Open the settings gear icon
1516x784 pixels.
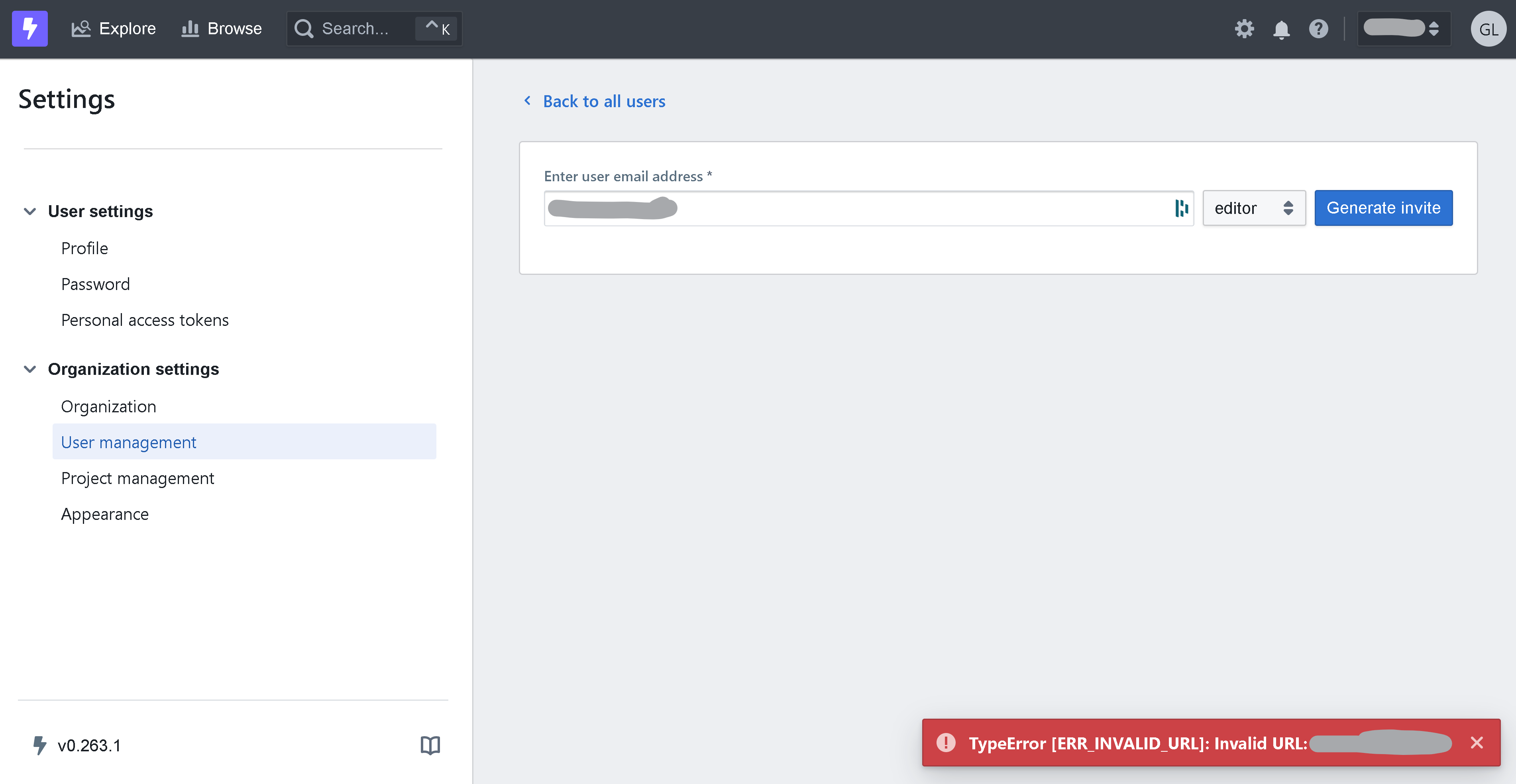(1244, 29)
